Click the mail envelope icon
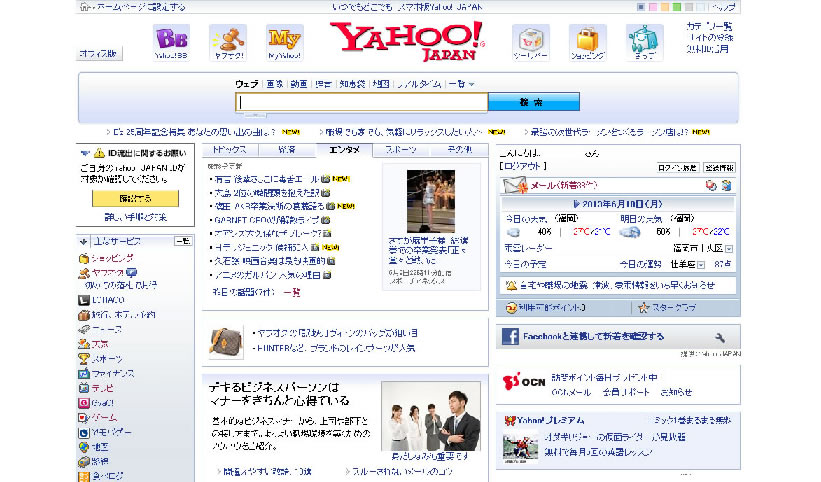 (x=515, y=185)
